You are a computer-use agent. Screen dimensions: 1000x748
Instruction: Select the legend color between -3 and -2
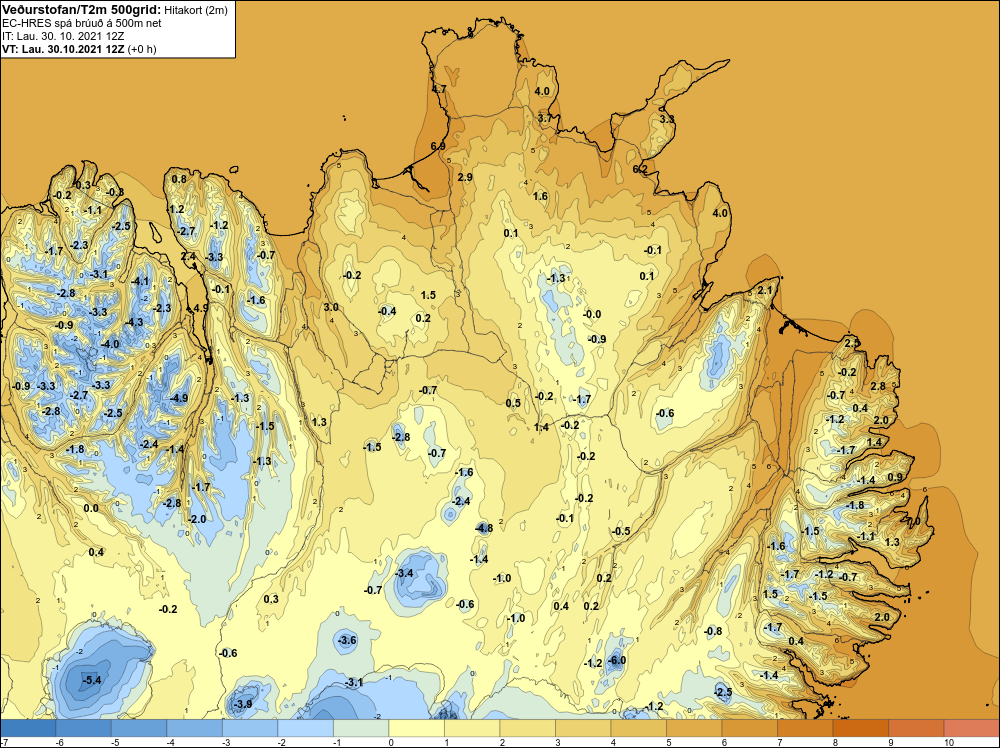(x=250, y=728)
